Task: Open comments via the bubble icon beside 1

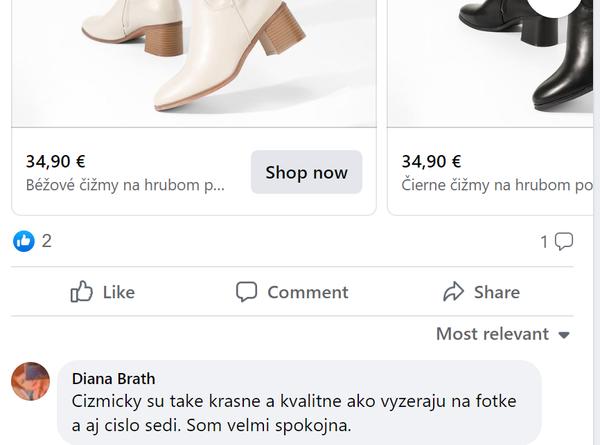Action: point(564,241)
